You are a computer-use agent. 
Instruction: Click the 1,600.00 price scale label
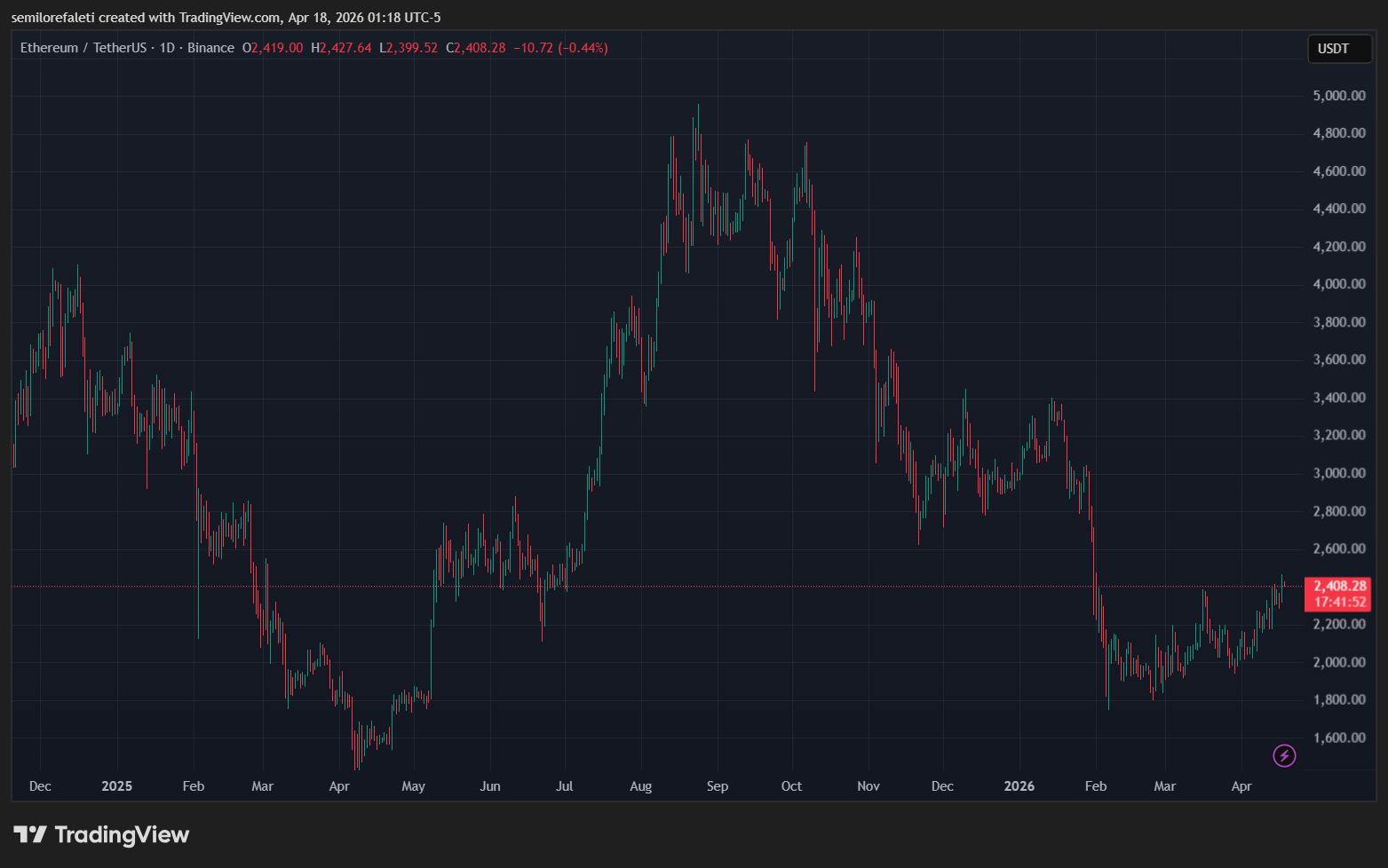click(x=1337, y=738)
